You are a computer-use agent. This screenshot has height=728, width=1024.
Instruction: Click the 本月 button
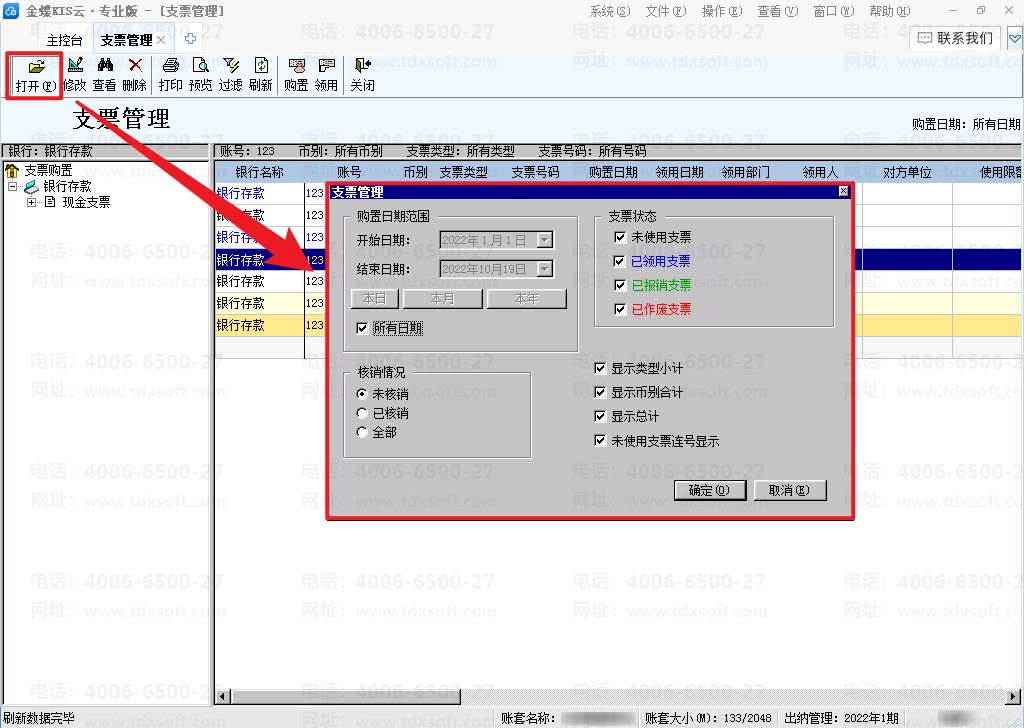(x=443, y=299)
